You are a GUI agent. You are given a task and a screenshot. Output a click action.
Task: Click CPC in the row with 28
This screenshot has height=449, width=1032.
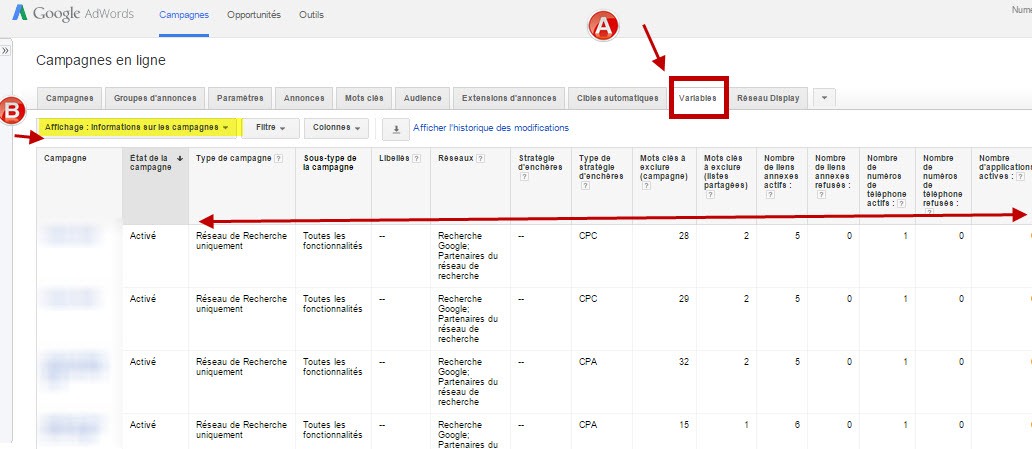(588, 236)
